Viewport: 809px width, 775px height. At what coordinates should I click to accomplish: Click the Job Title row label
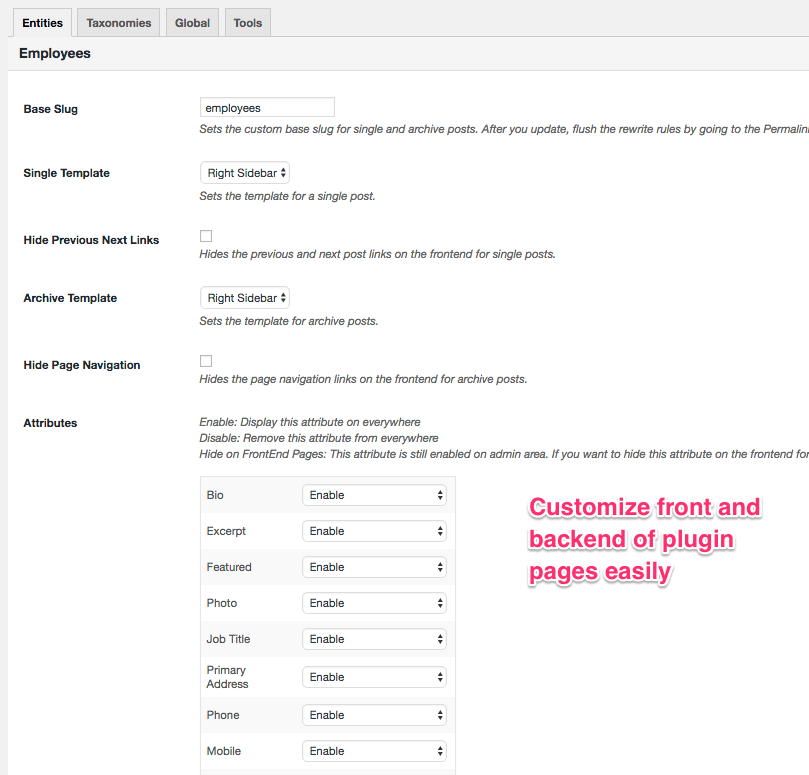tap(228, 639)
